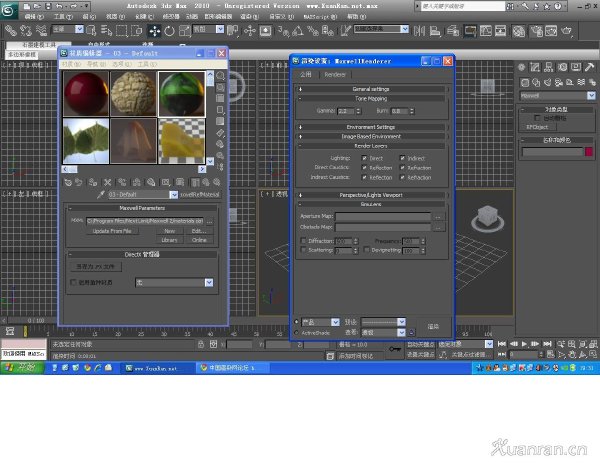600x464 pixels.
Task: Click the Backlight icon in Material Editor
Action: pyautogui.click(x=220, y=87)
